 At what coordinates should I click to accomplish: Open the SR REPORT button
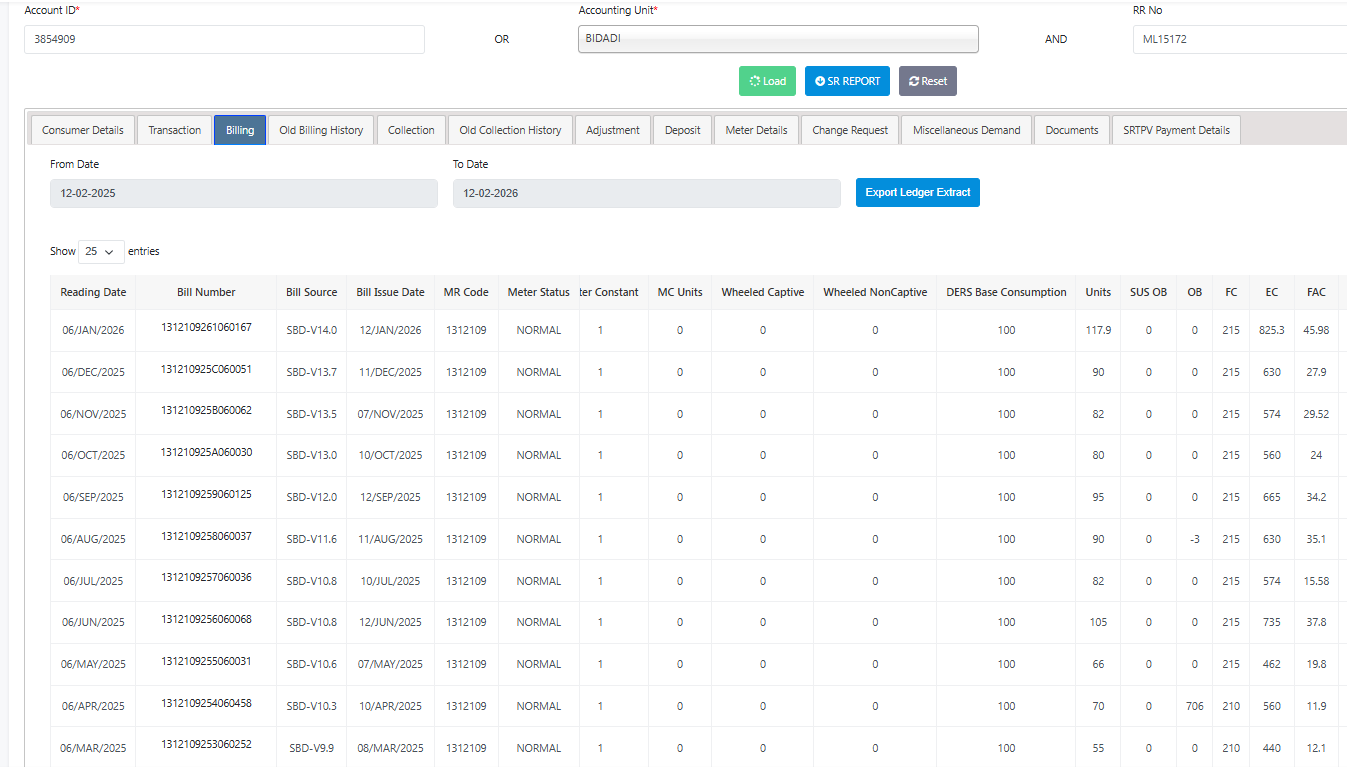(x=847, y=81)
